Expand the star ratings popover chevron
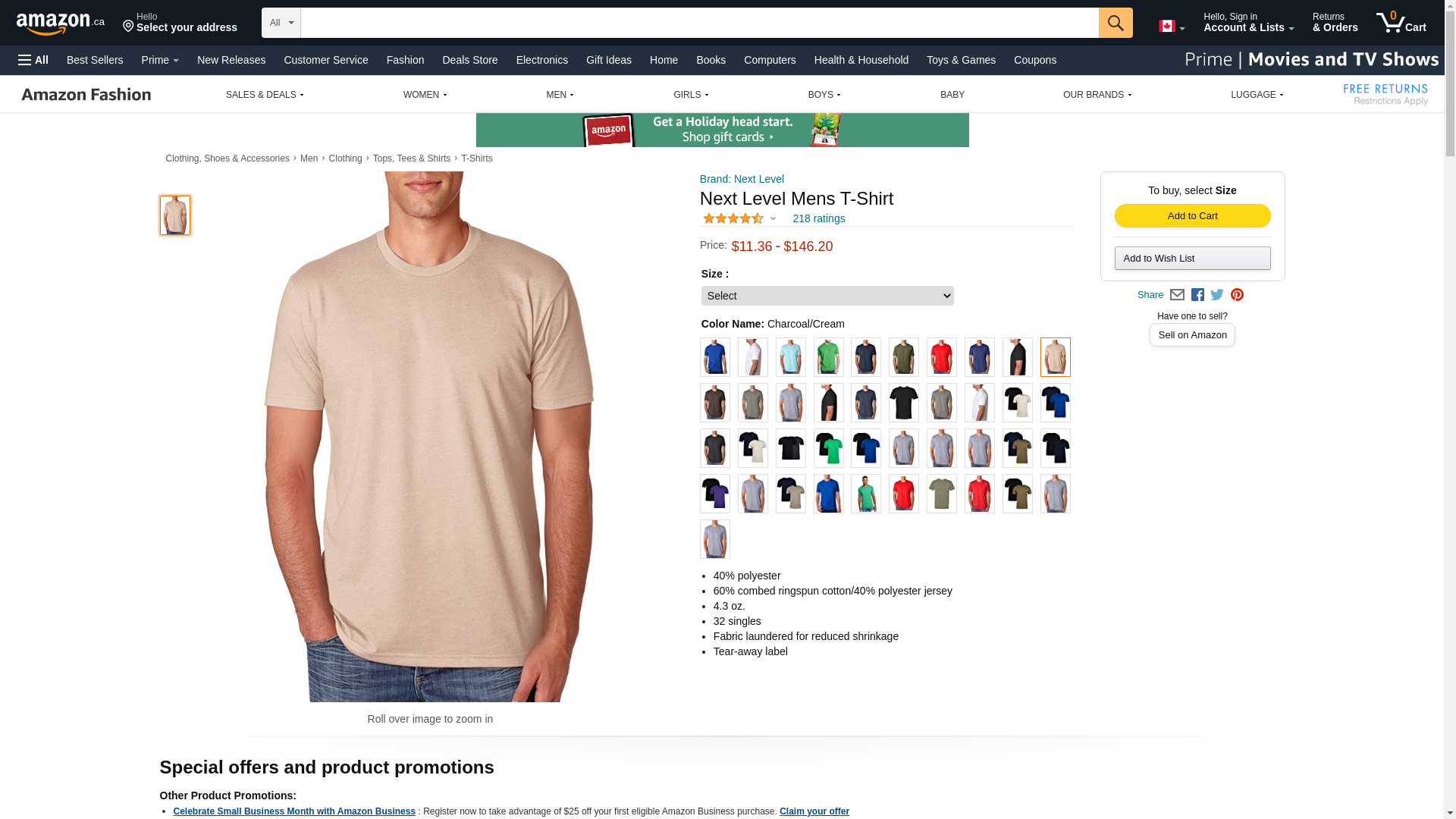Image resolution: width=1456 pixels, height=819 pixels. [x=773, y=219]
